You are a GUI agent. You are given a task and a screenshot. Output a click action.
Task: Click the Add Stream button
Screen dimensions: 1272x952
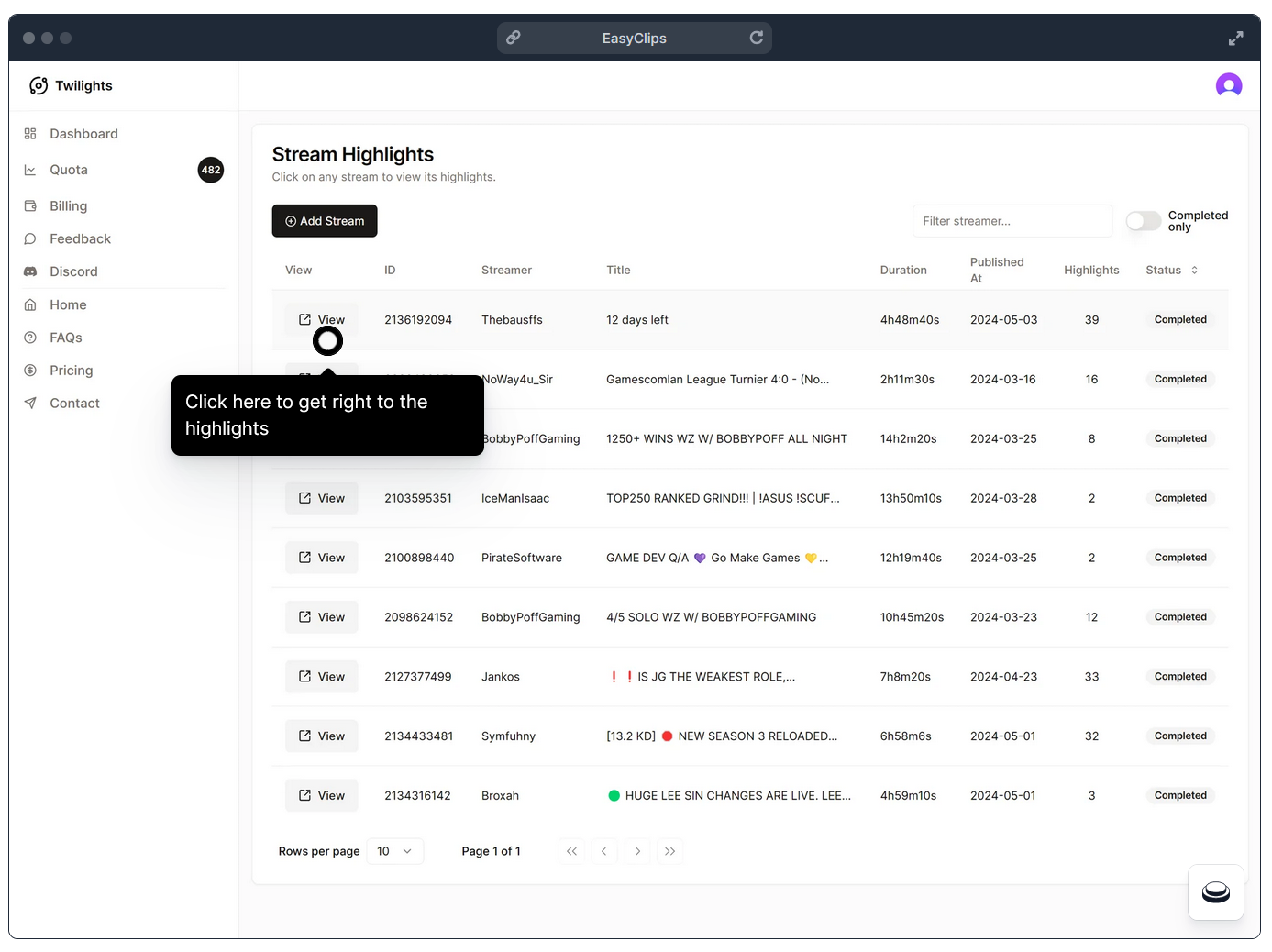pos(325,221)
